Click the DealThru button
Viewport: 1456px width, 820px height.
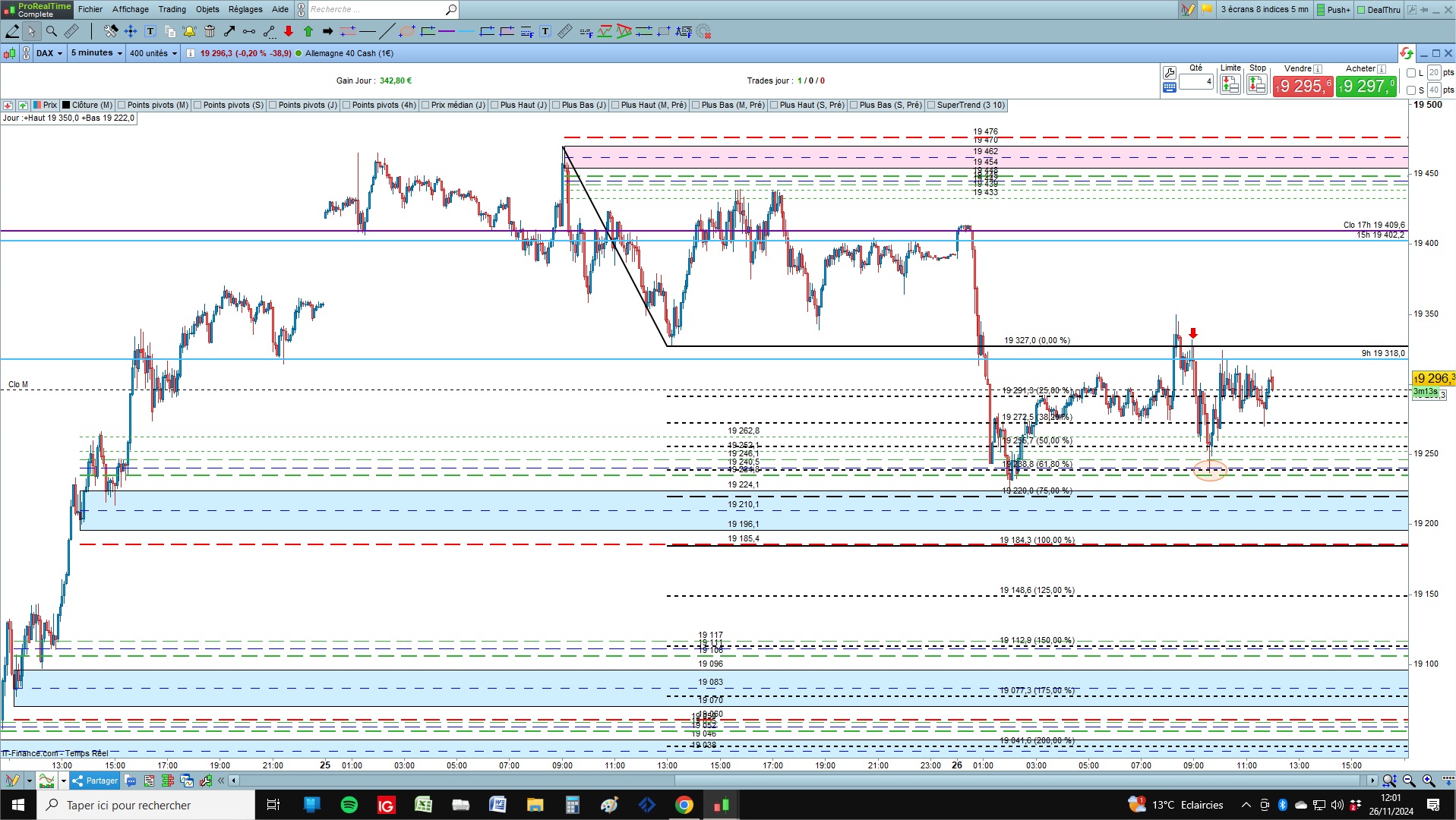click(x=1379, y=10)
